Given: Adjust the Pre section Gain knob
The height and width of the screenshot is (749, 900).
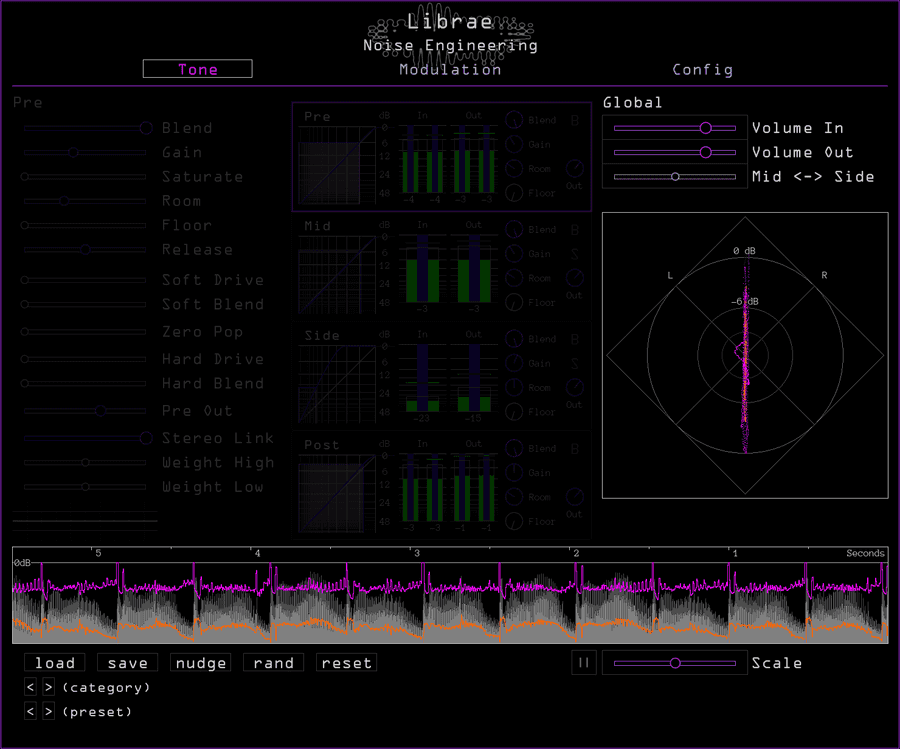Looking at the screenshot, I should [514, 144].
